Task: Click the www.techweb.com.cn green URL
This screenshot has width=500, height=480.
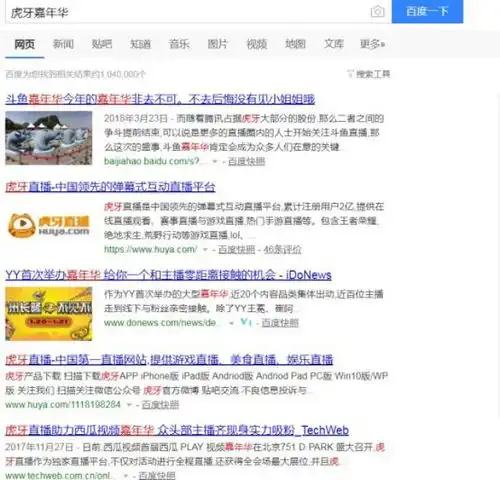Action: 59,475
